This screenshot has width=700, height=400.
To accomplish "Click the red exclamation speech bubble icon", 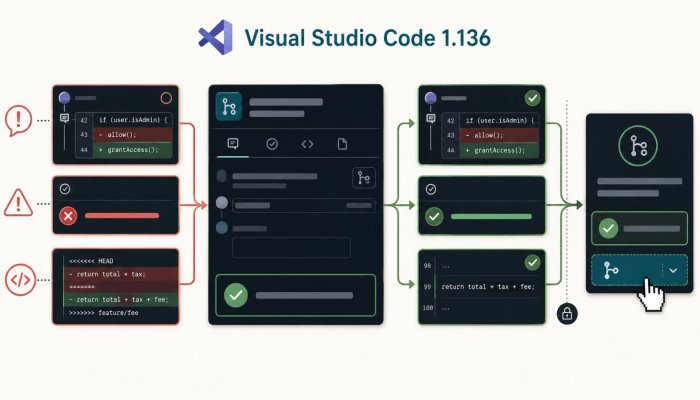I will click(x=18, y=121).
